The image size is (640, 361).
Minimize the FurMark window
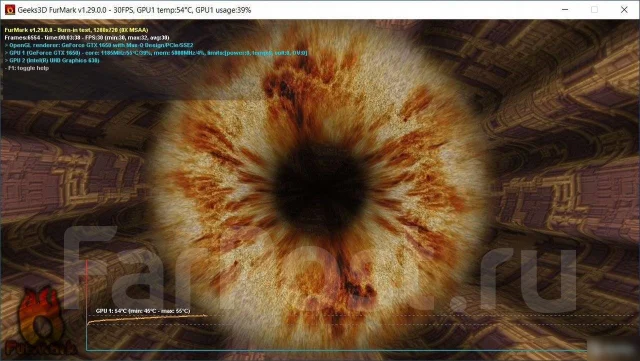565,10
